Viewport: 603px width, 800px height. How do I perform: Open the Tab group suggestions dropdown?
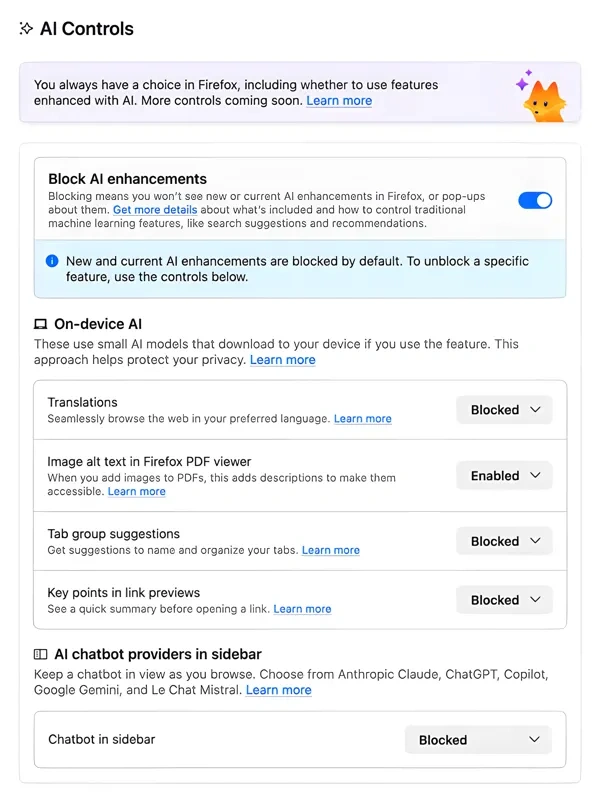click(x=504, y=541)
